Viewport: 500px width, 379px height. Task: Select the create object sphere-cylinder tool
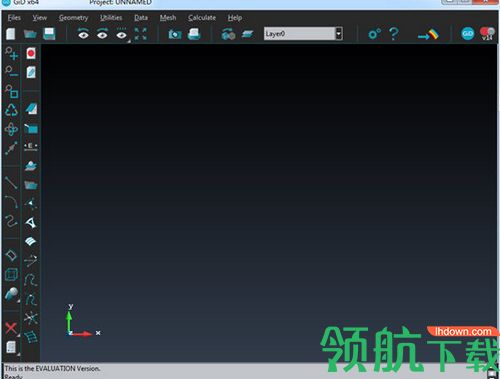(12, 295)
